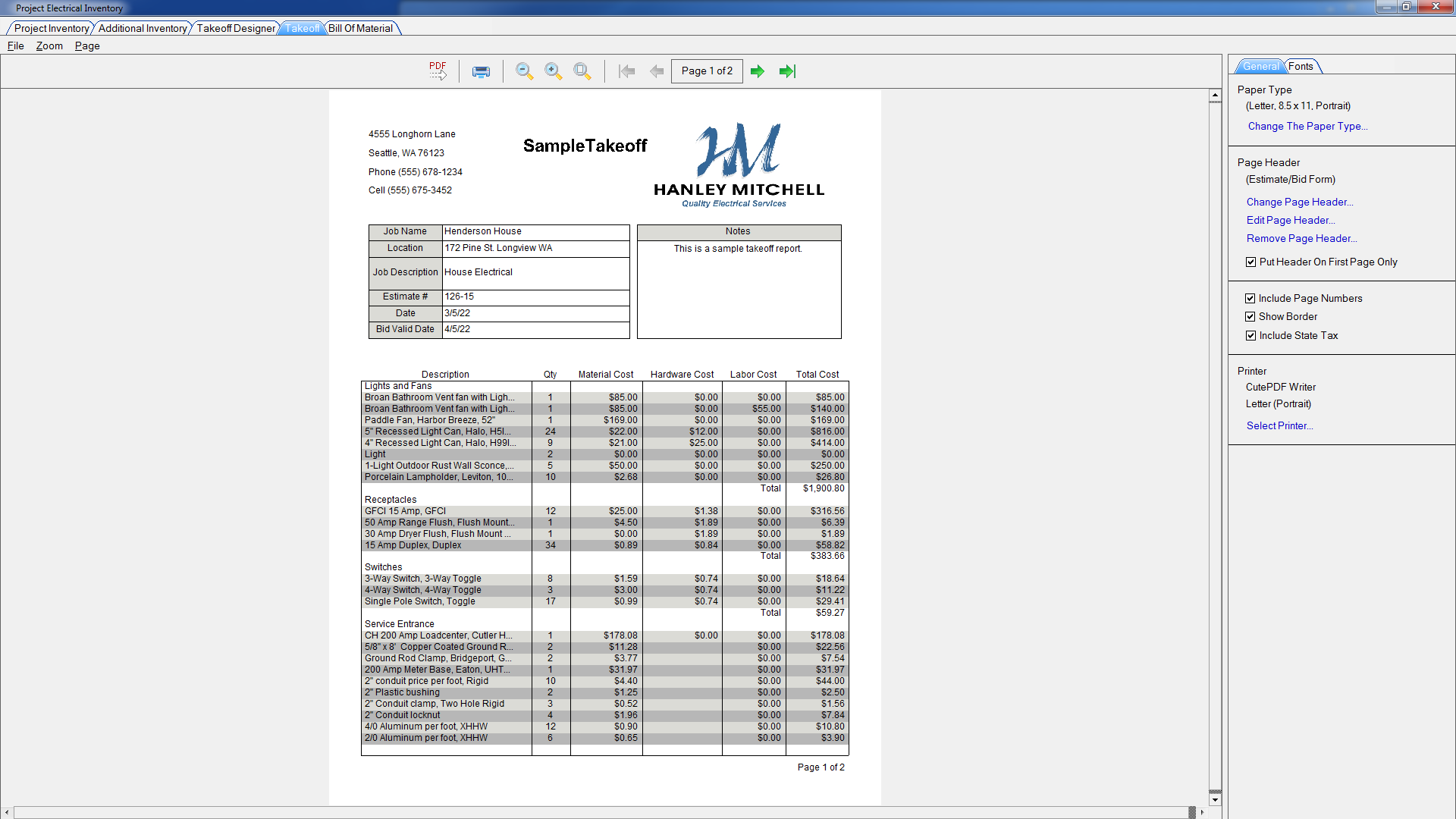Click the Zoom to Fit page icon
This screenshot has height=819, width=1456.
(x=582, y=71)
